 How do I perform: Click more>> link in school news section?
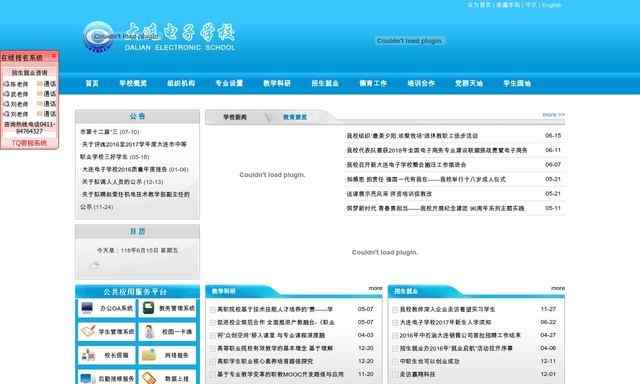[553, 115]
